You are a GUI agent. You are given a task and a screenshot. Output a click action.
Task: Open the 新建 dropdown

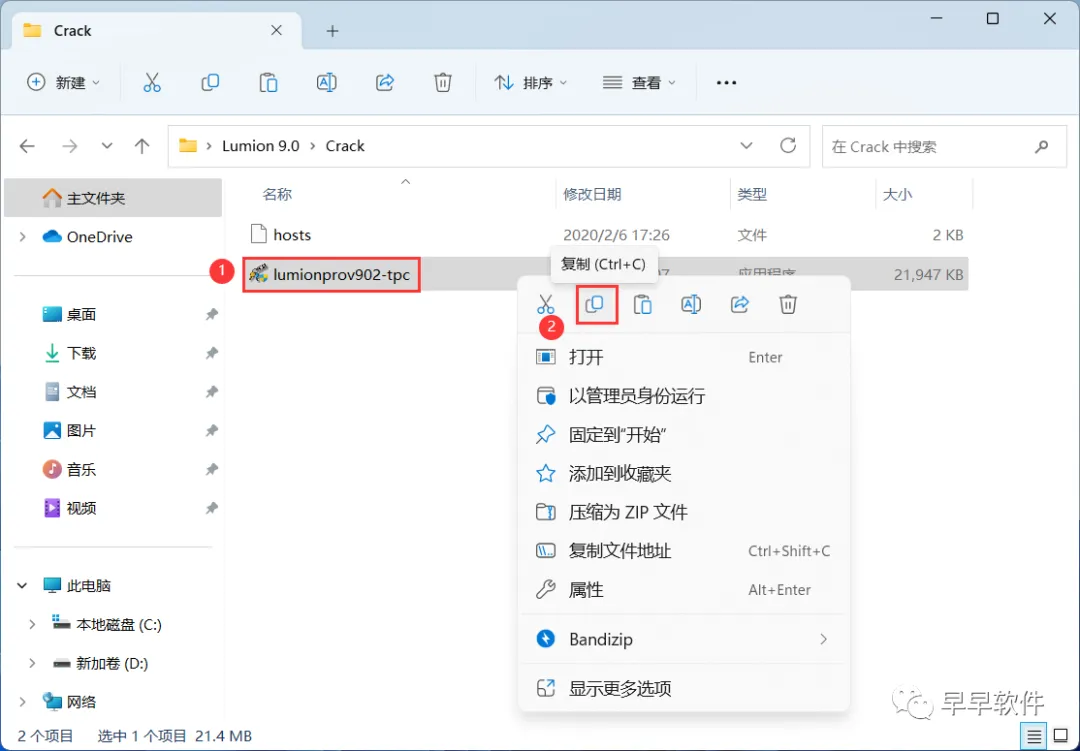(x=63, y=83)
